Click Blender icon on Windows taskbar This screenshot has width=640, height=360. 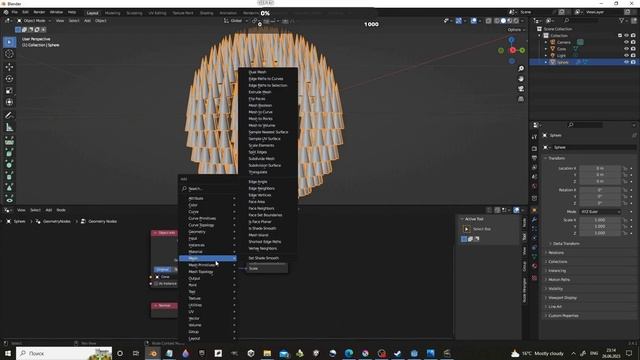[x=153, y=353]
